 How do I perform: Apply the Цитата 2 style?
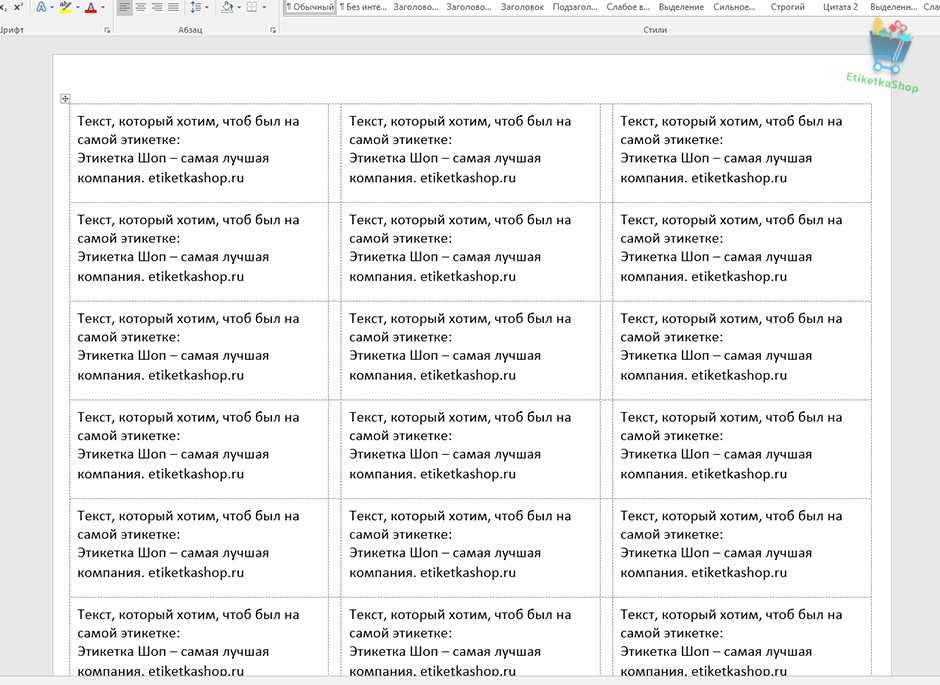(840, 7)
